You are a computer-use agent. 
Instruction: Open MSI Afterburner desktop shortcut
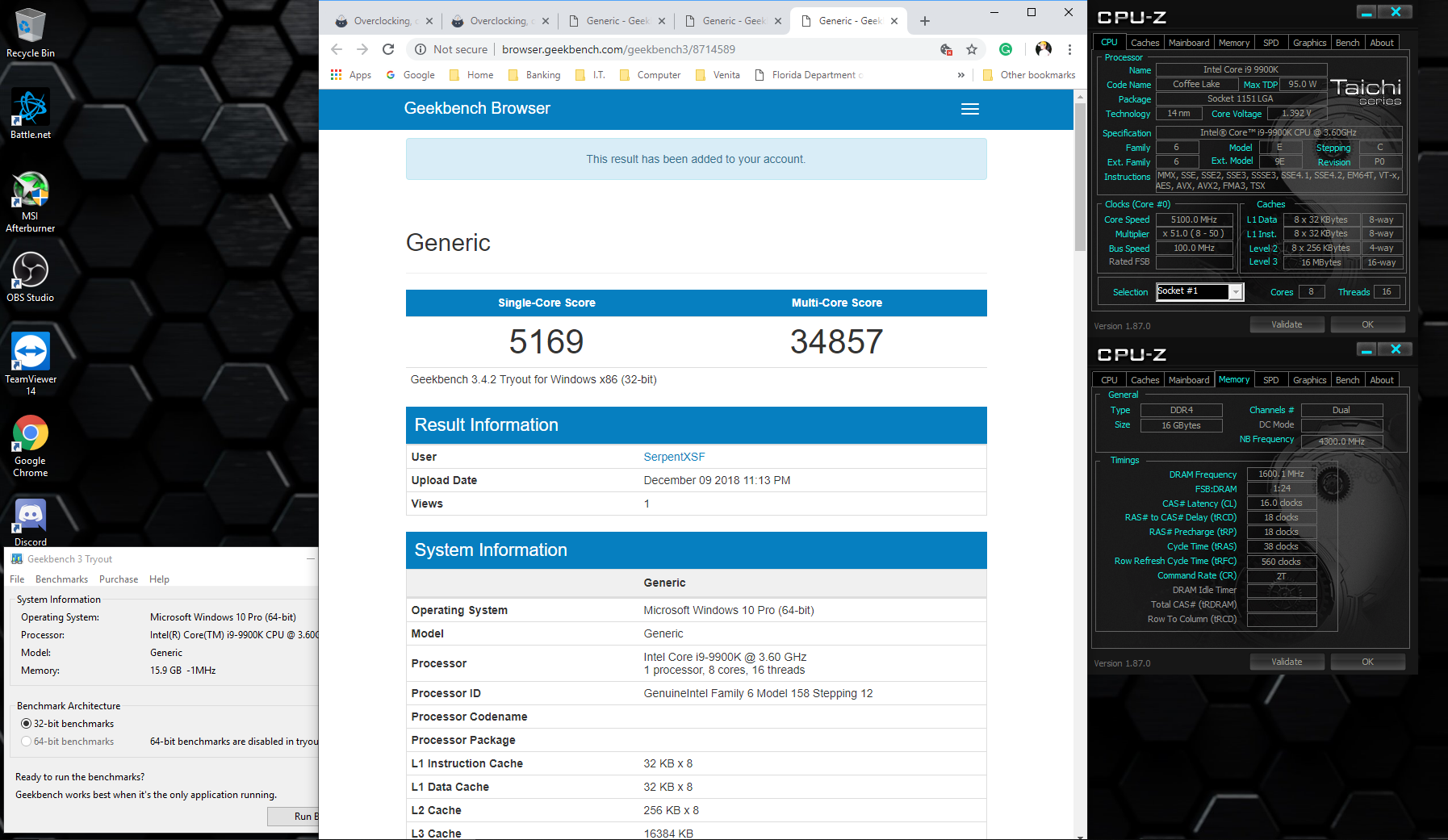(30, 202)
